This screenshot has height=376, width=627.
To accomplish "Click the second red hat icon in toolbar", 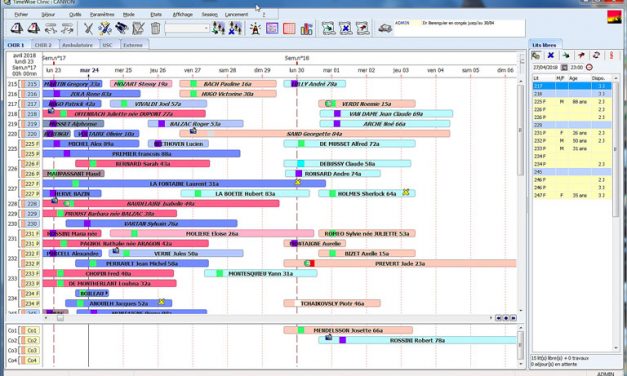I will pyautogui.click(x=34, y=28).
